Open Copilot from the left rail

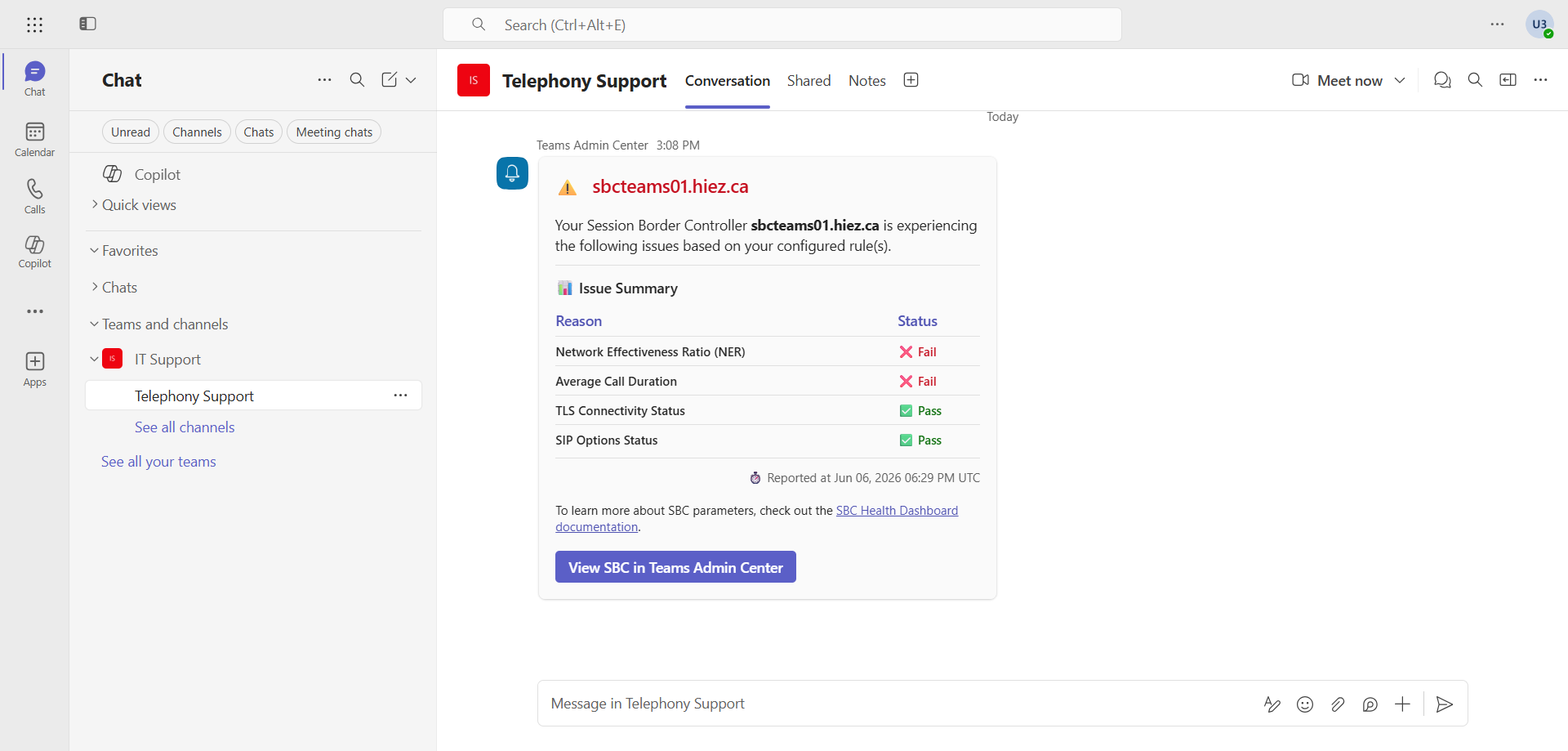[34, 251]
